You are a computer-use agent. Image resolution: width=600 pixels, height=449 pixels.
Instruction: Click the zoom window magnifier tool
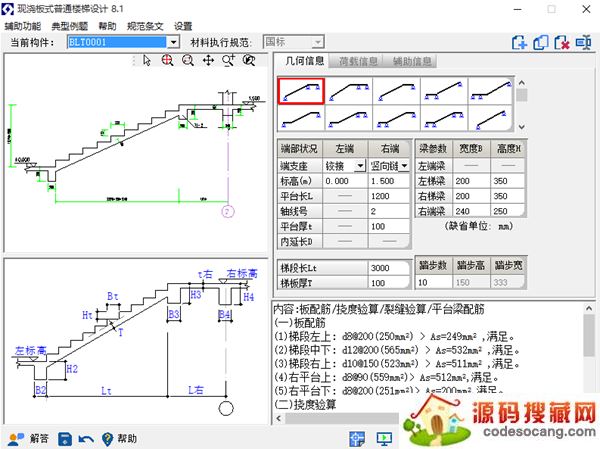229,60
